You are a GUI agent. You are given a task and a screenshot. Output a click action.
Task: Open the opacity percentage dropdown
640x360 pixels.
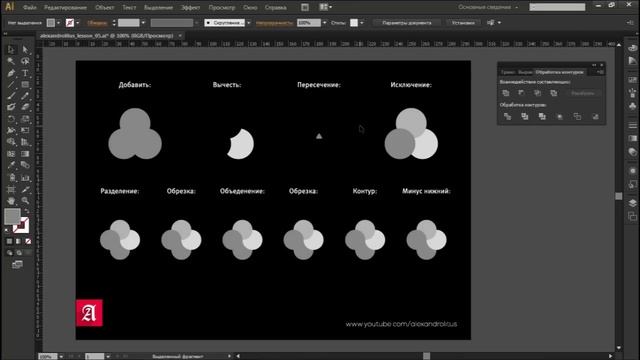pos(324,23)
